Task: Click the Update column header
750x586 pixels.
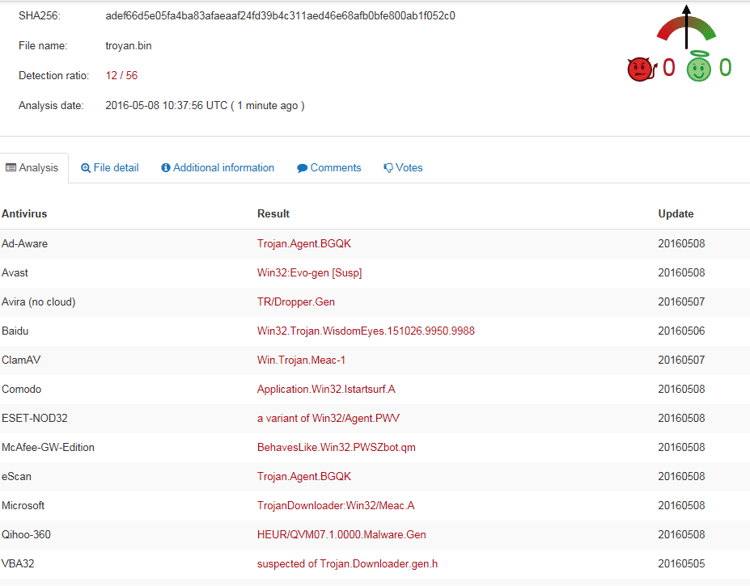Action: click(x=675, y=214)
